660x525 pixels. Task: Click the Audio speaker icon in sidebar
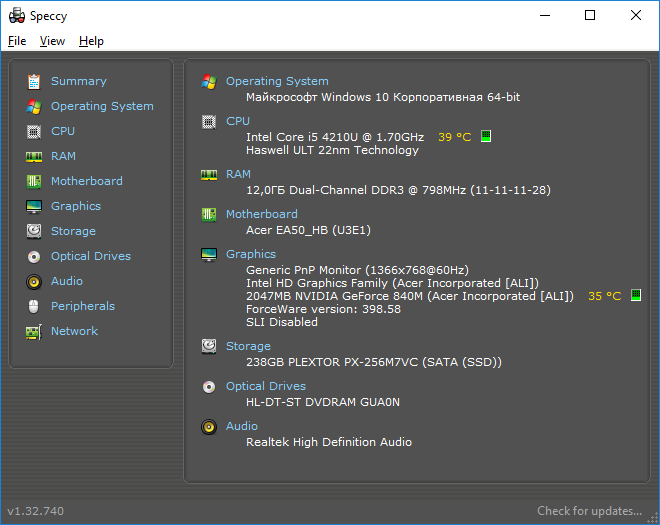34,282
